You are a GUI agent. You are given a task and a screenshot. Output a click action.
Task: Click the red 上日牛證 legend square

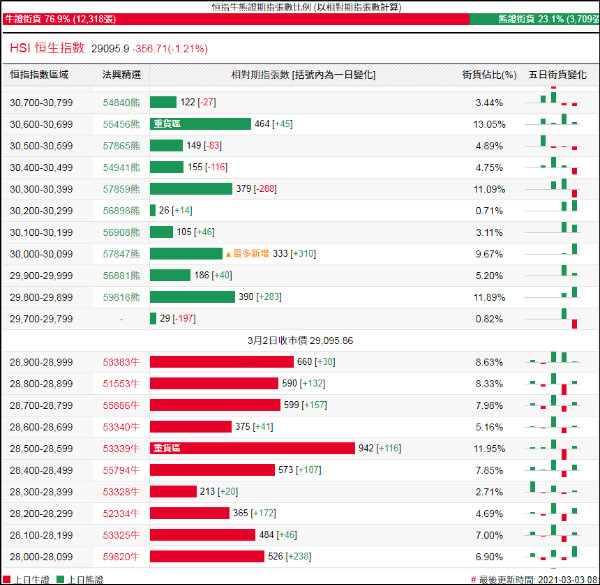[7, 580]
